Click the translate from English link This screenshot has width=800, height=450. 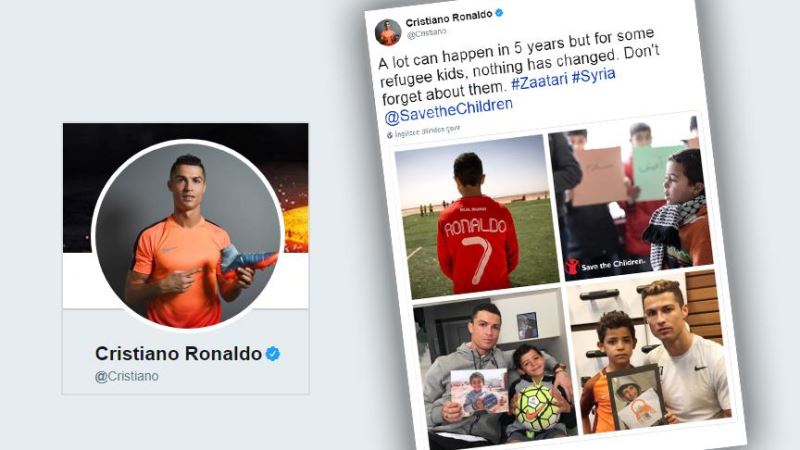(428, 131)
